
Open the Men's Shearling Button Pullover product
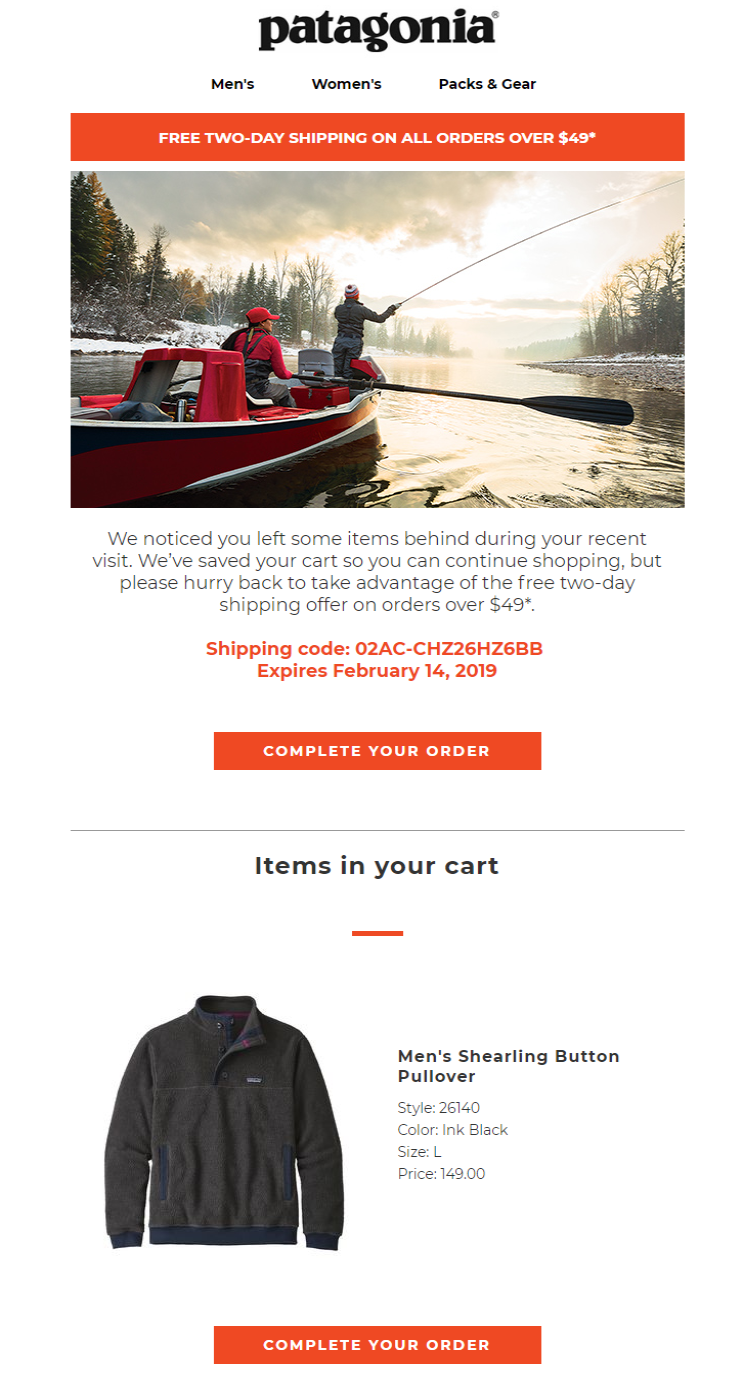(507, 1066)
